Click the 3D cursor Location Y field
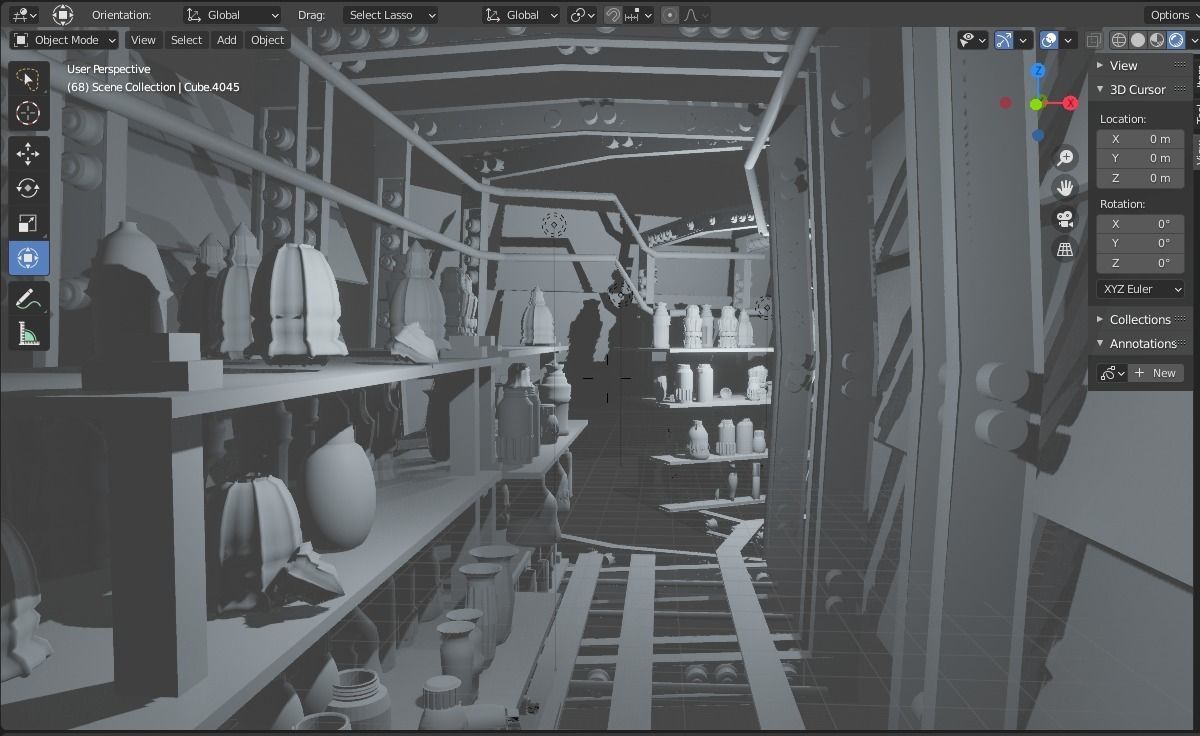The width and height of the screenshot is (1200, 736). 1140,158
